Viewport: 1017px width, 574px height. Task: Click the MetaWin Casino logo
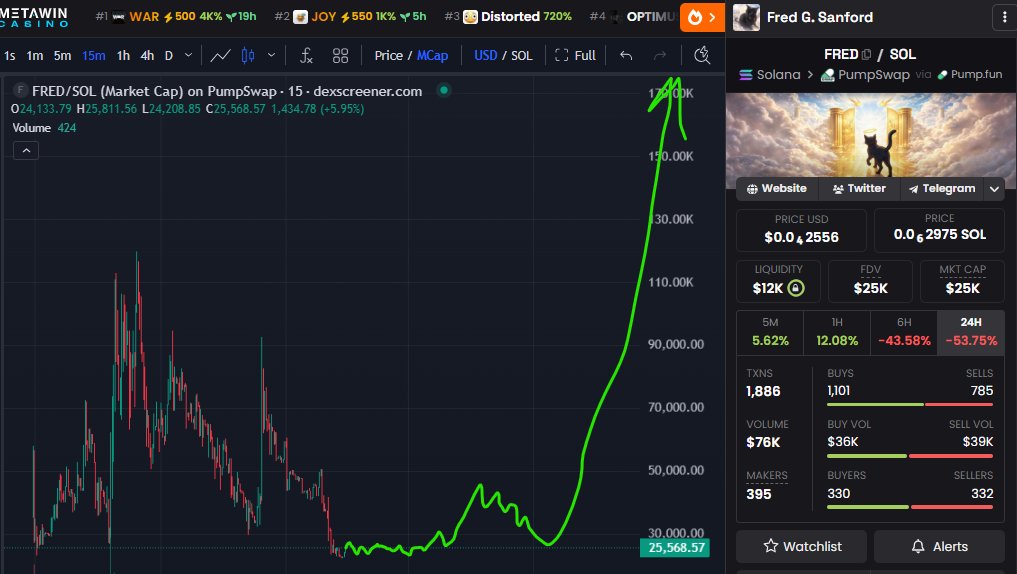(x=35, y=18)
